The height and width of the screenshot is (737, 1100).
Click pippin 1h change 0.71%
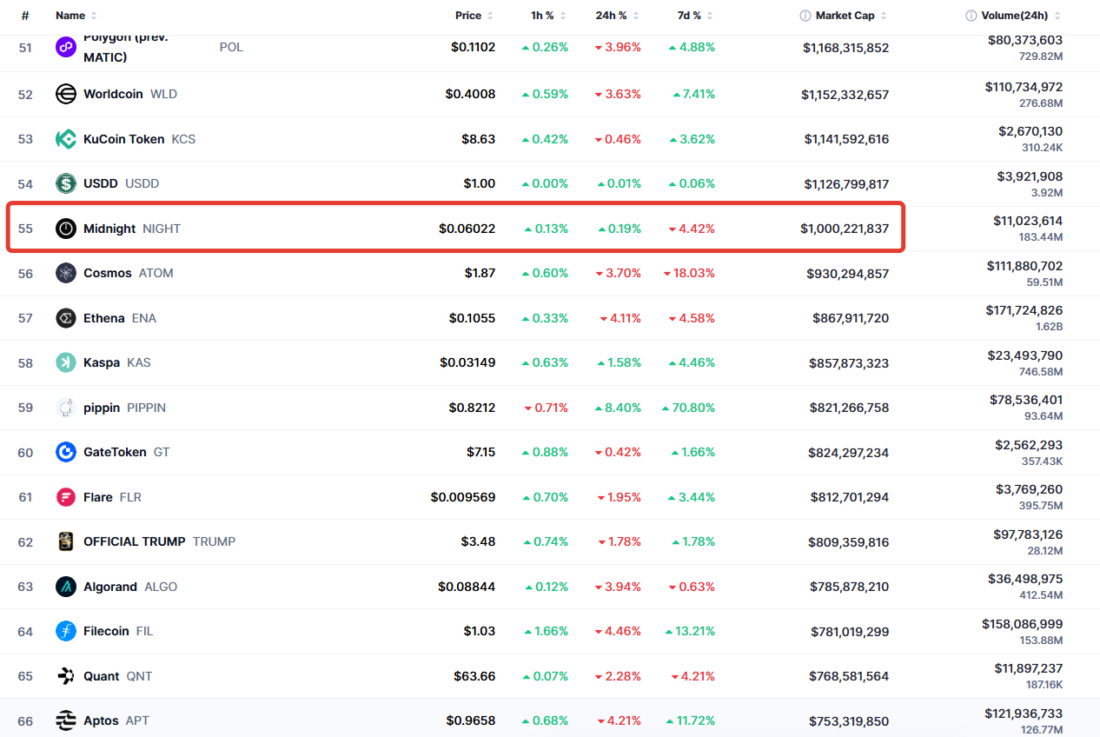(x=546, y=407)
